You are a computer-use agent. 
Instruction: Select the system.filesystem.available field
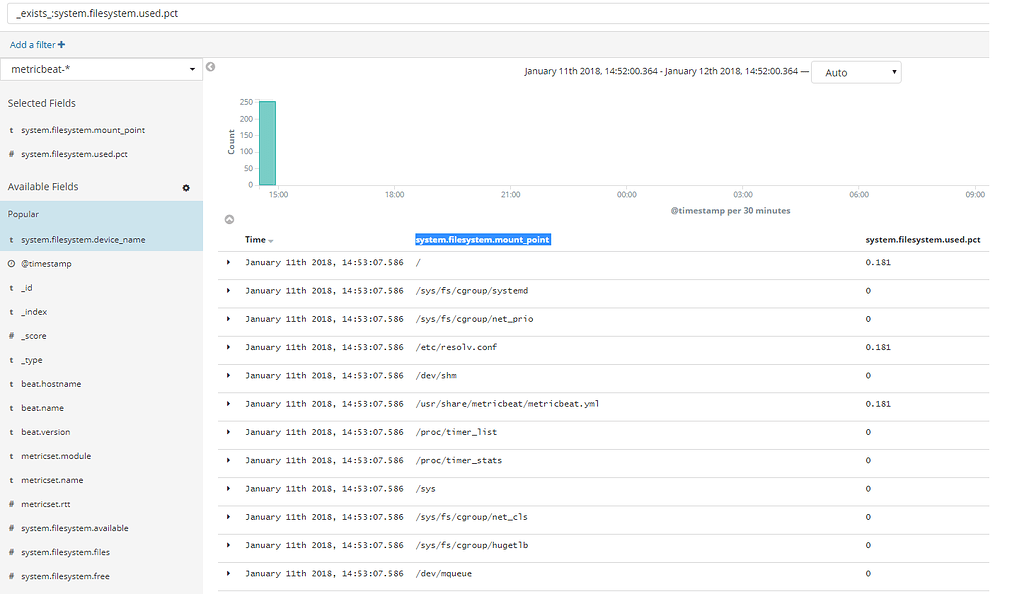click(x=74, y=528)
